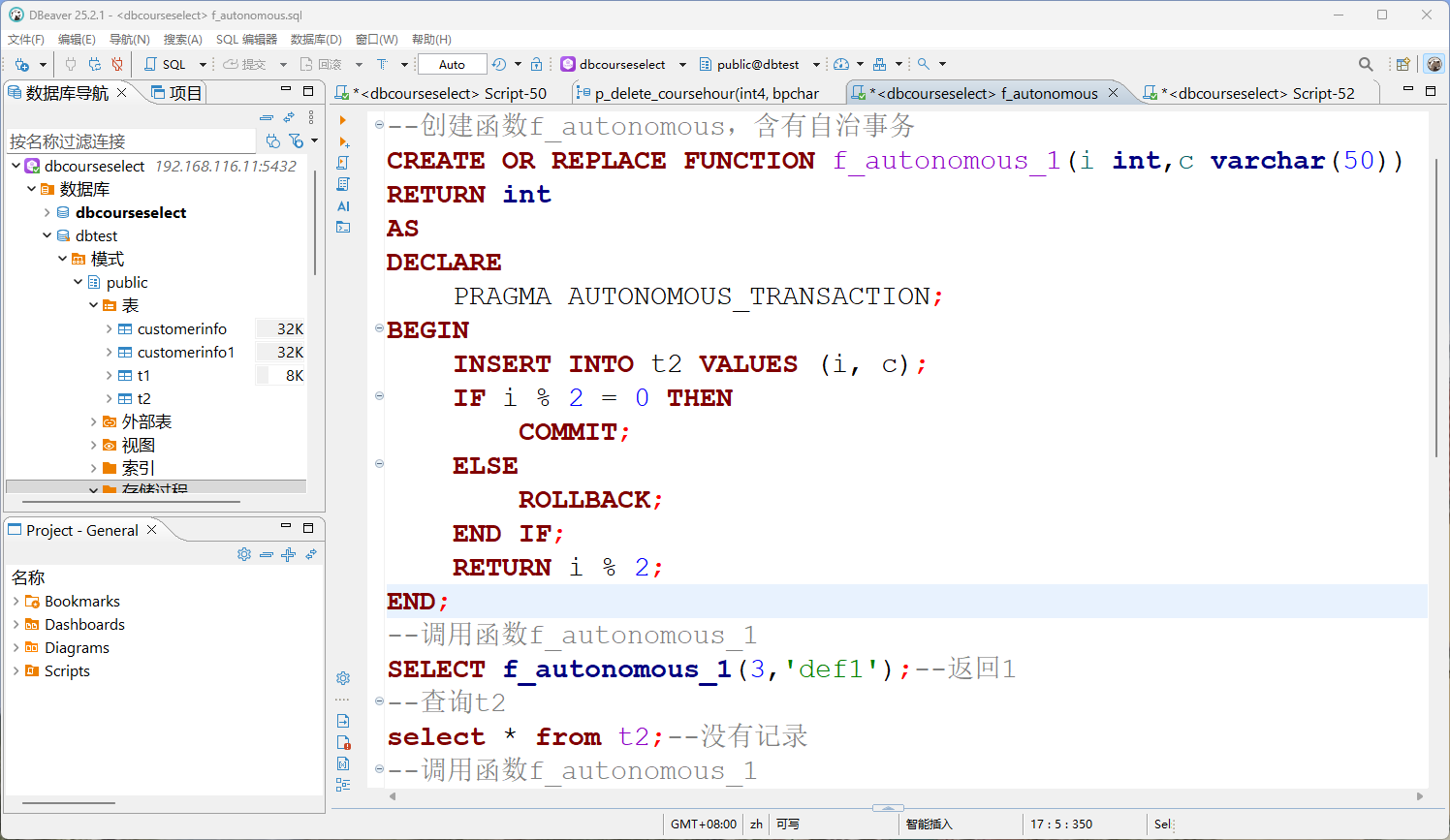Toggle the fold marker beside IF line

(x=379, y=395)
